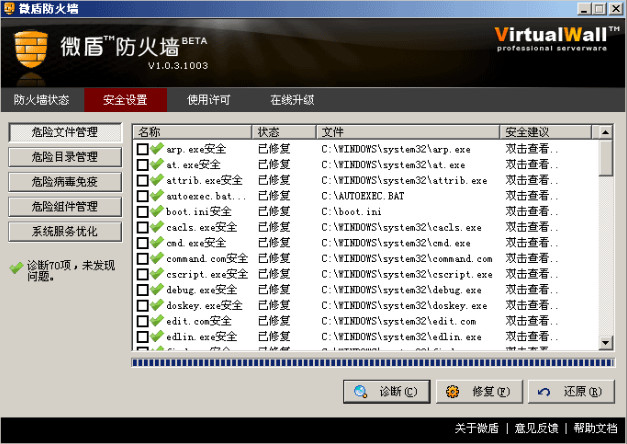This screenshot has width=627, height=444.
Task: Open 危险目录管理 in the sidebar
Action: pyautogui.click(x=65, y=157)
